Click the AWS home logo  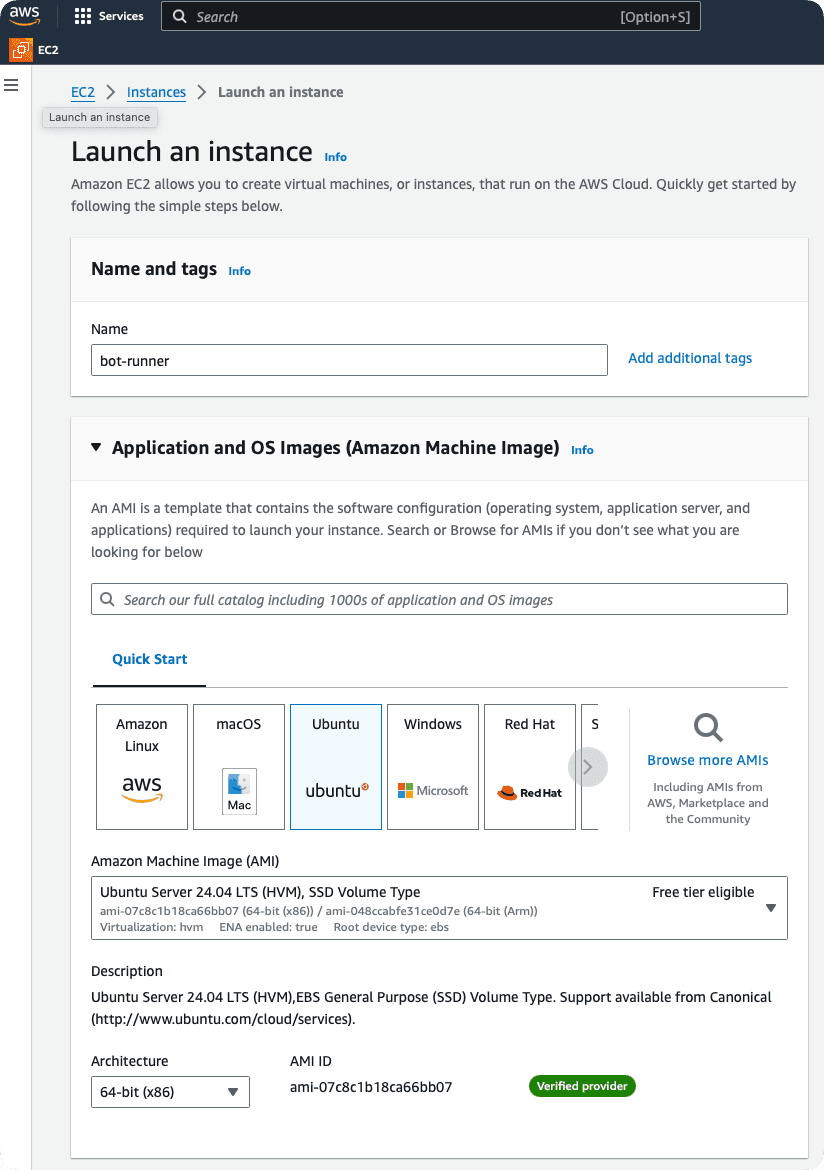click(23, 16)
